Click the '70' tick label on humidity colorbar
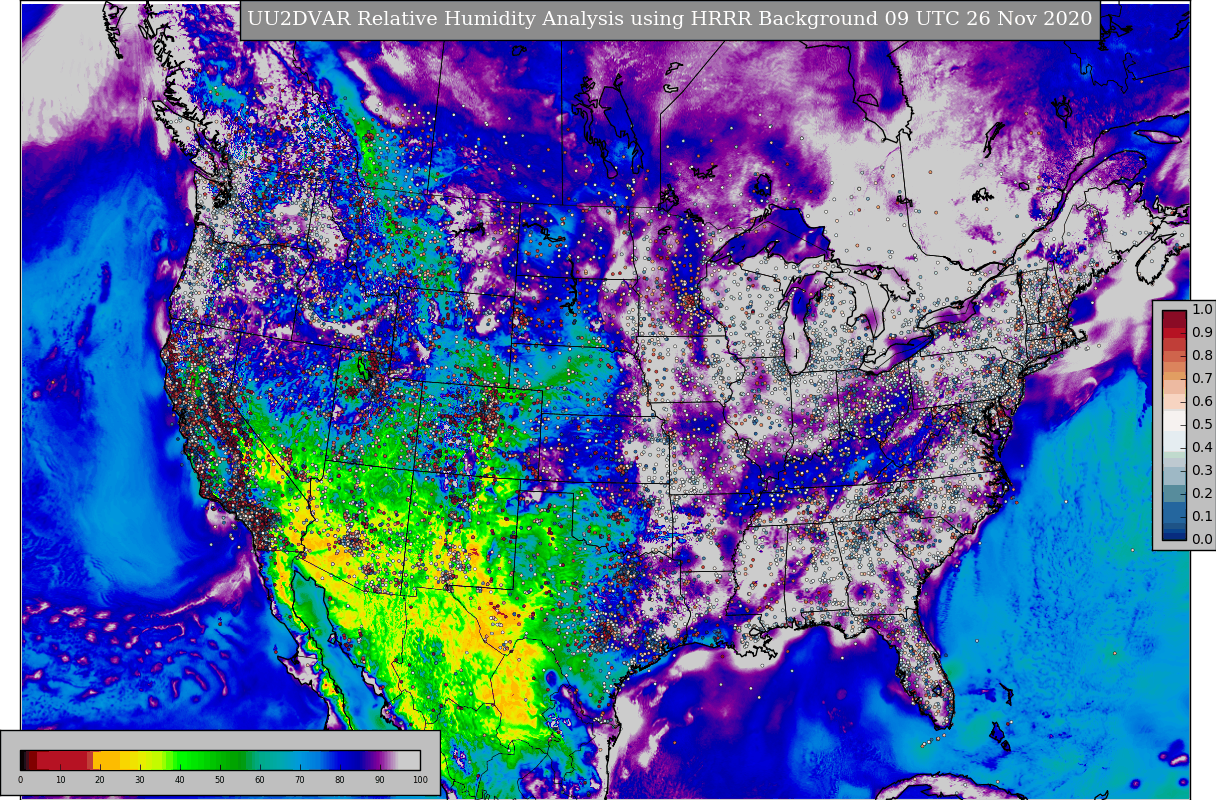Screen dimensions: 1216x800 click(300, 780)
